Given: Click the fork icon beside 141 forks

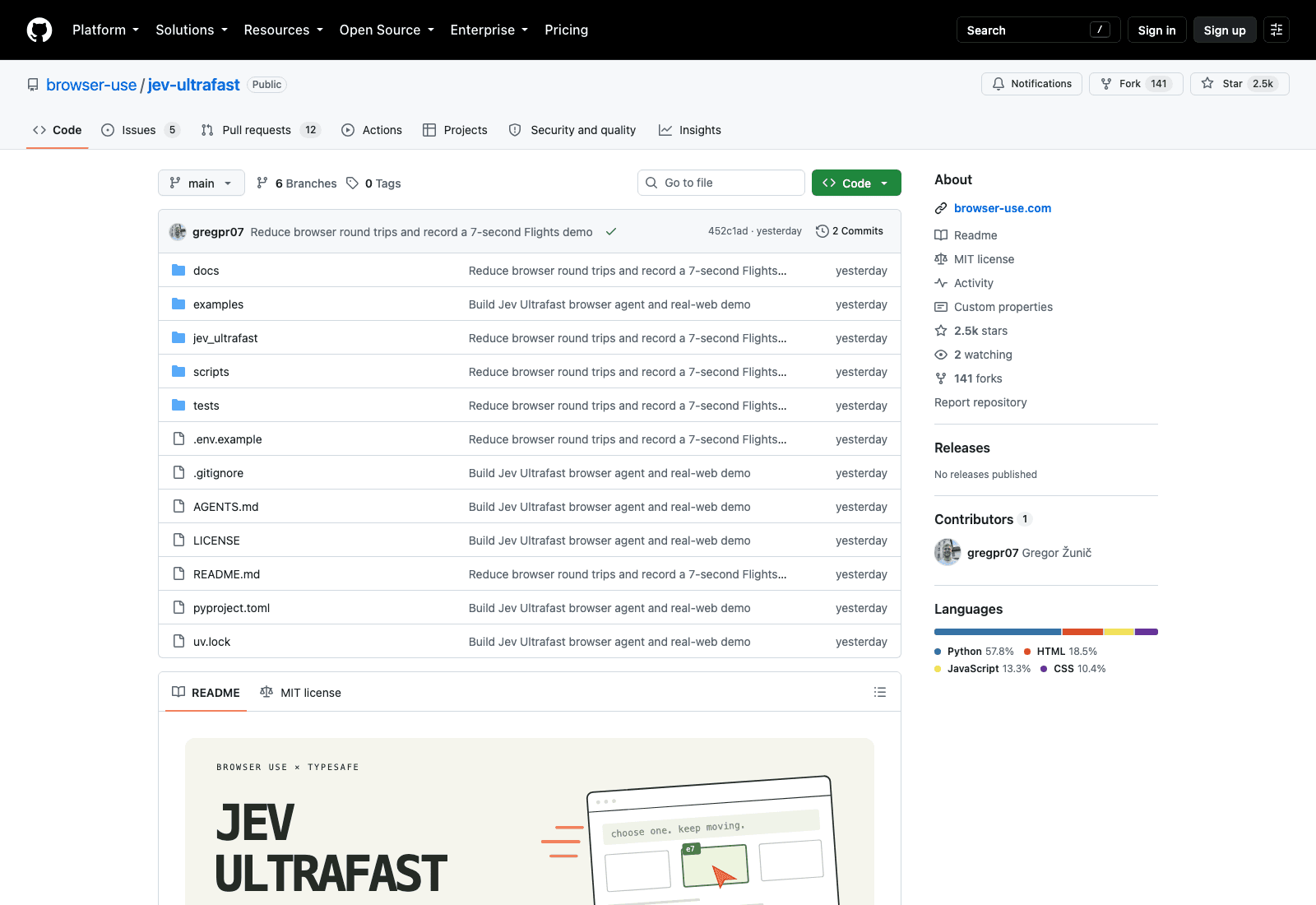Looking at the screenshot, I should (941, 378).
